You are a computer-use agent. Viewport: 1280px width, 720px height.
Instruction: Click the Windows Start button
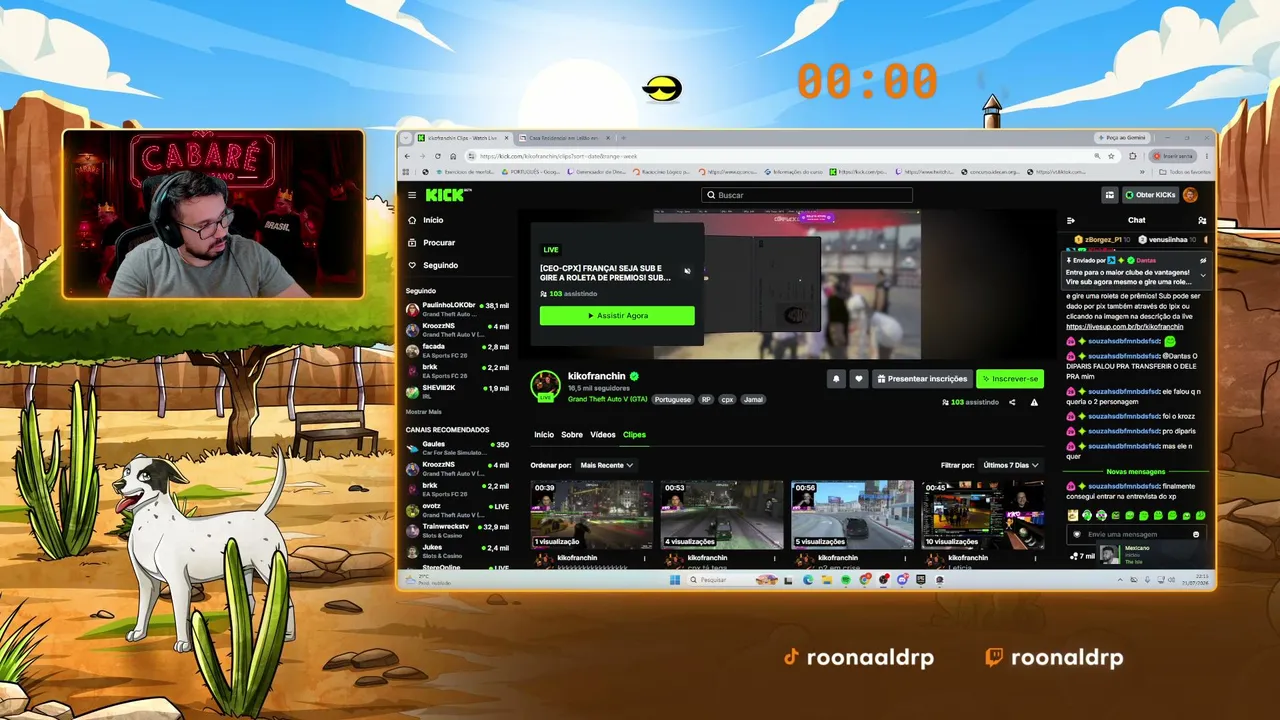point(674,580)
